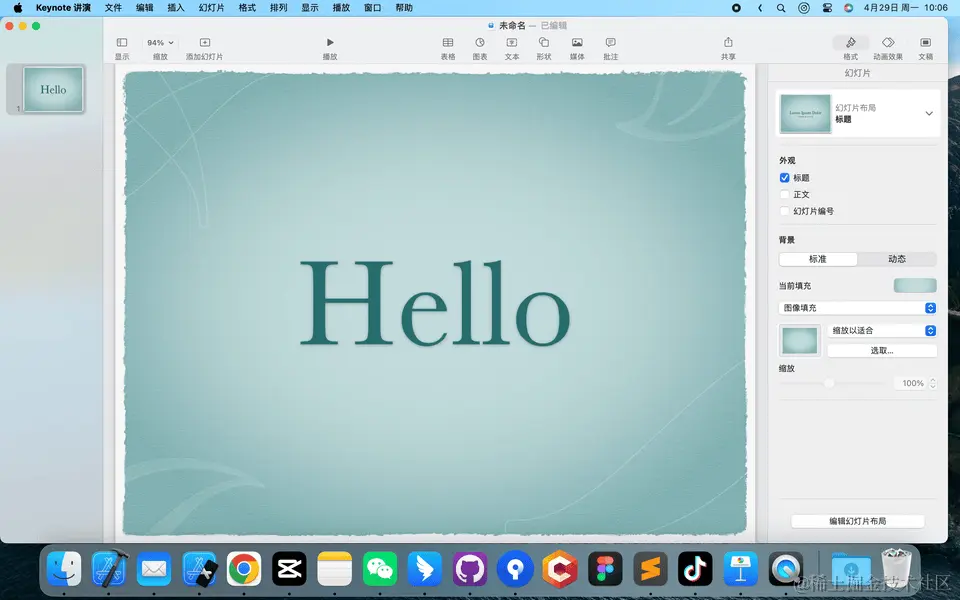Click the 100% scale value field
The height and width of the screenshot is (600, 960).
[x=912, y=383]
